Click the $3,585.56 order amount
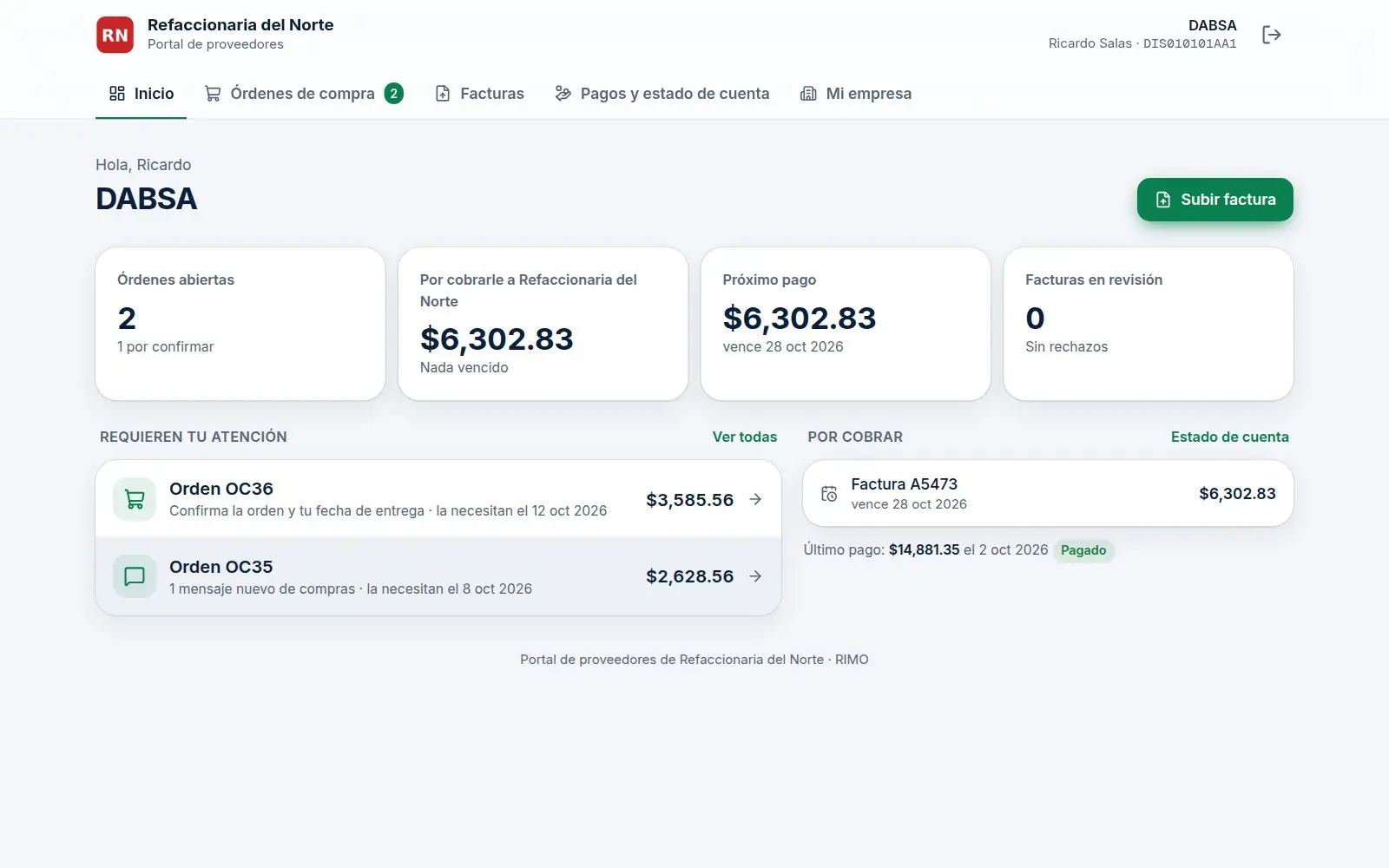The height and width of the screenshot is (868, 1389). coord(690,500)
